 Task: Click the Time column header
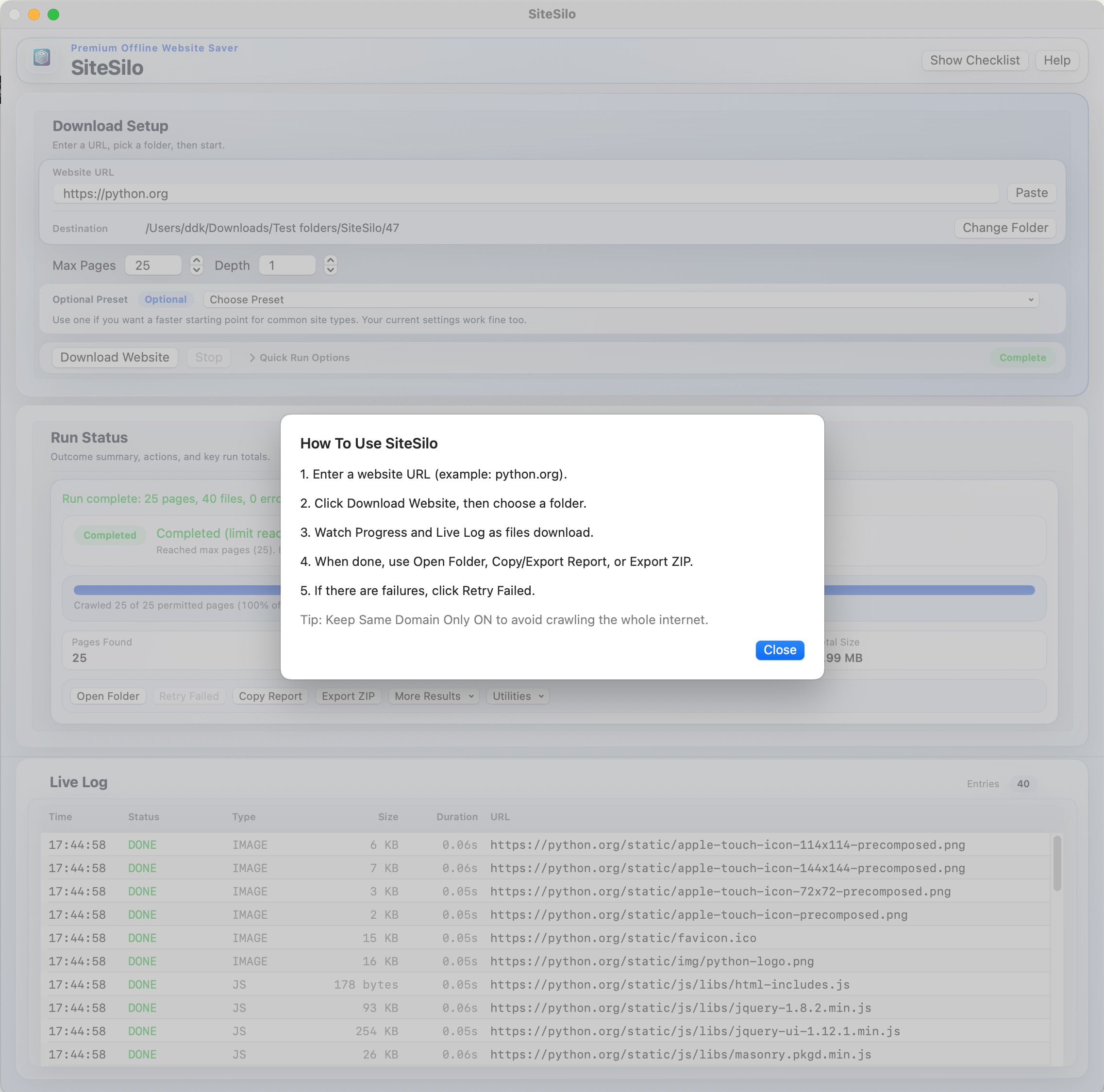point(60,817)
